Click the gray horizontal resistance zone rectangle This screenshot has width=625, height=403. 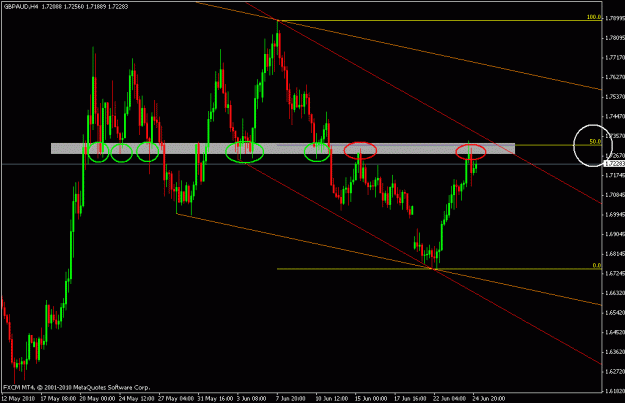pyautogui.click(x=283, y=149)
